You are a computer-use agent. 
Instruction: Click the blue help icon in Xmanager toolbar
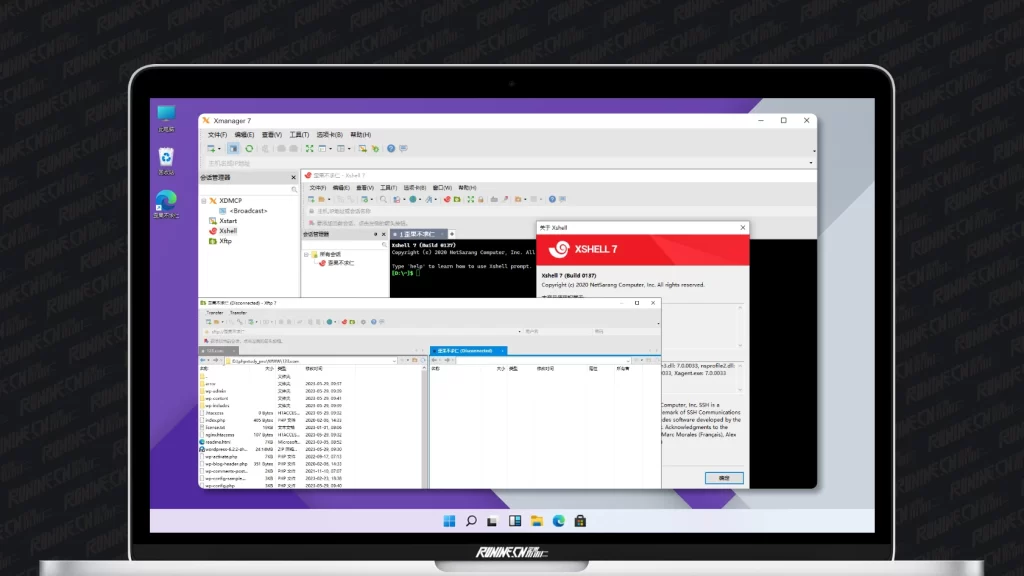[x=391, y=149]
